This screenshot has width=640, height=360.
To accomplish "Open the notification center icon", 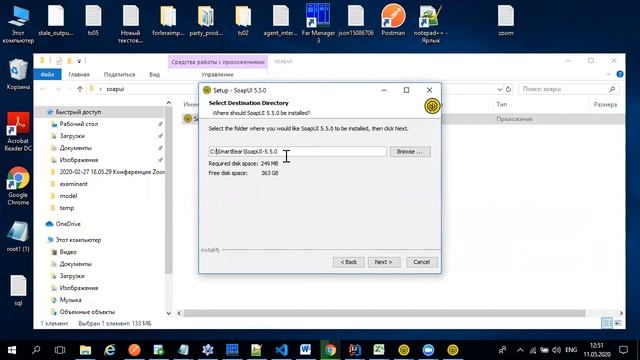I will (x=623, y=350).
